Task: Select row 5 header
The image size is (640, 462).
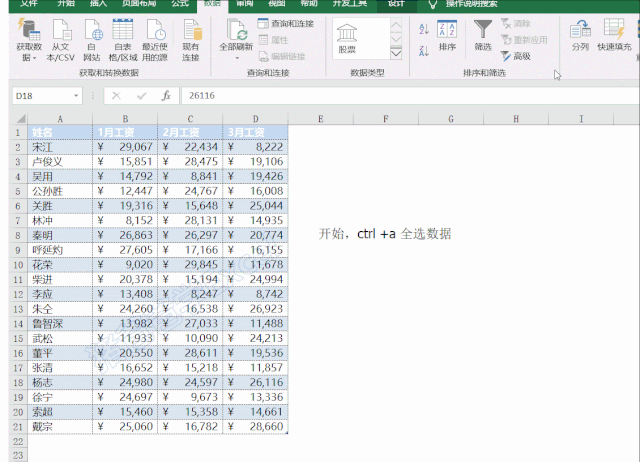Action: pos(18,191)
